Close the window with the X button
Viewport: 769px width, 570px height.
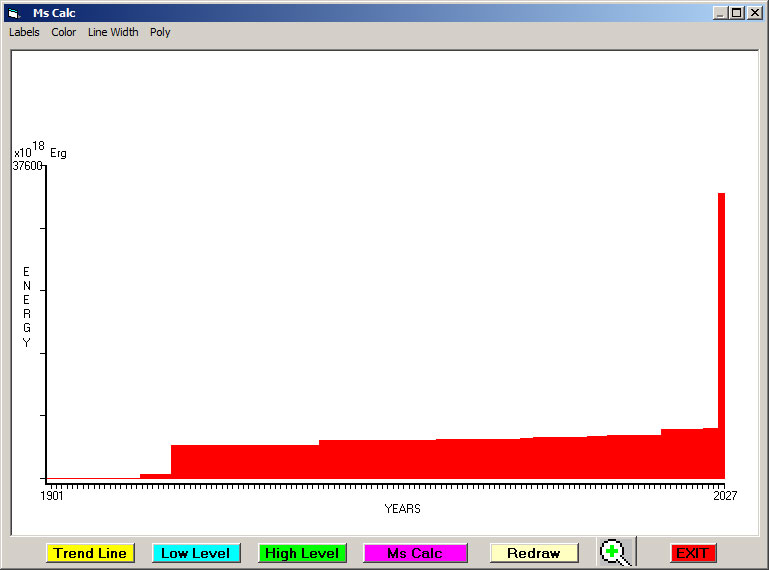coord(754,13)
